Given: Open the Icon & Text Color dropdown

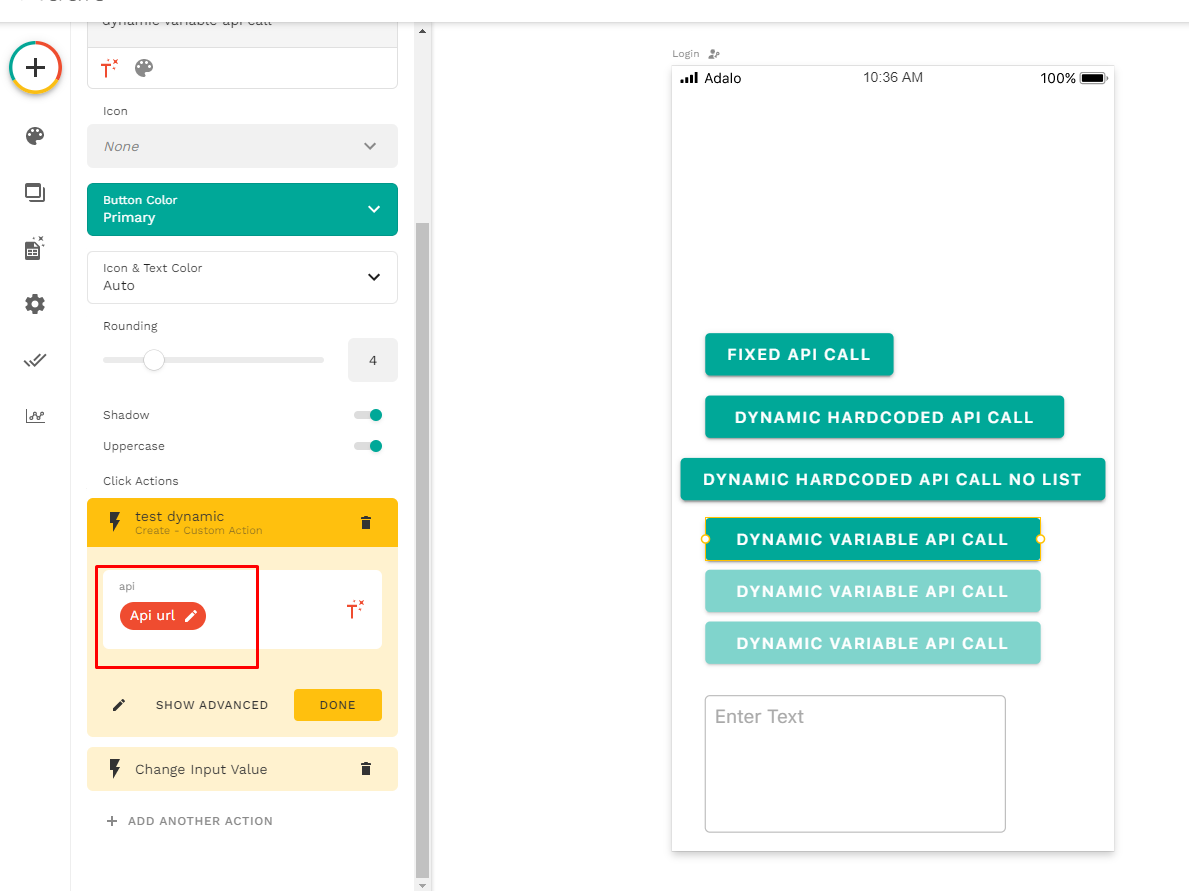Looking at the screenshot, I should coord(243,278).
